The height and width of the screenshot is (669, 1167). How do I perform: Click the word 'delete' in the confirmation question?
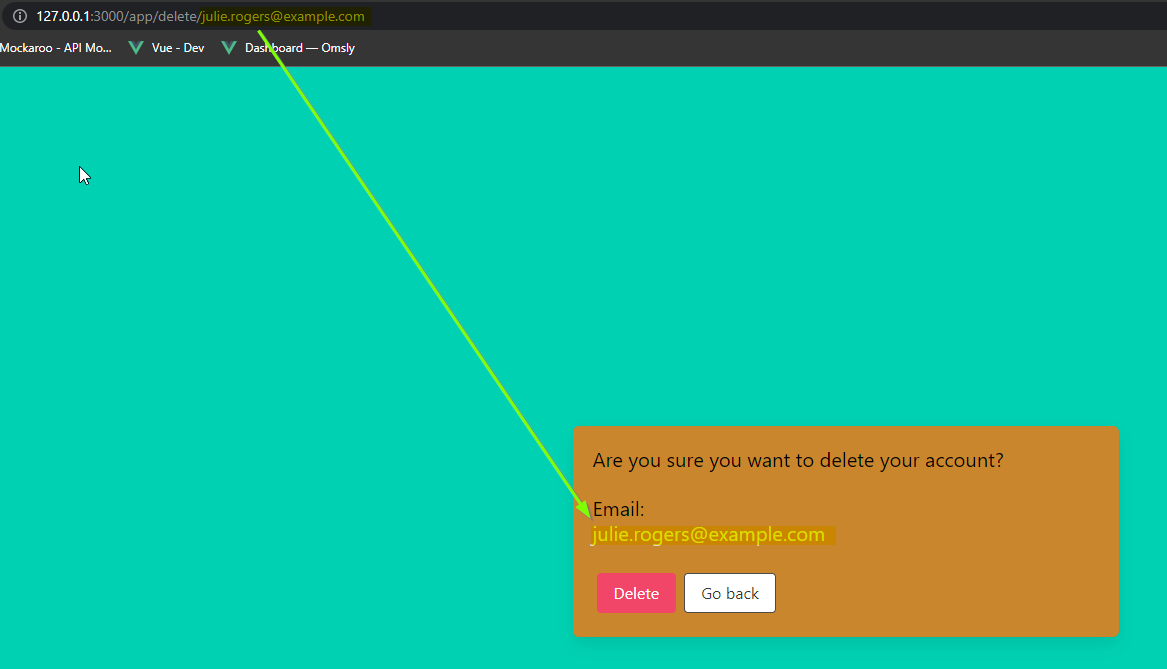[844, 461]
